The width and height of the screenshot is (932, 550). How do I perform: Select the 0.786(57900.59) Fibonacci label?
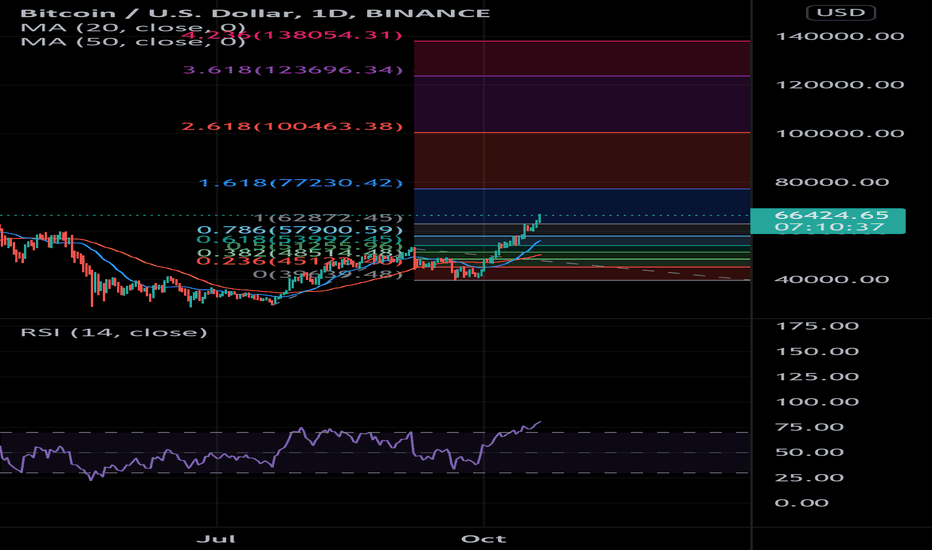coord(300,230)
